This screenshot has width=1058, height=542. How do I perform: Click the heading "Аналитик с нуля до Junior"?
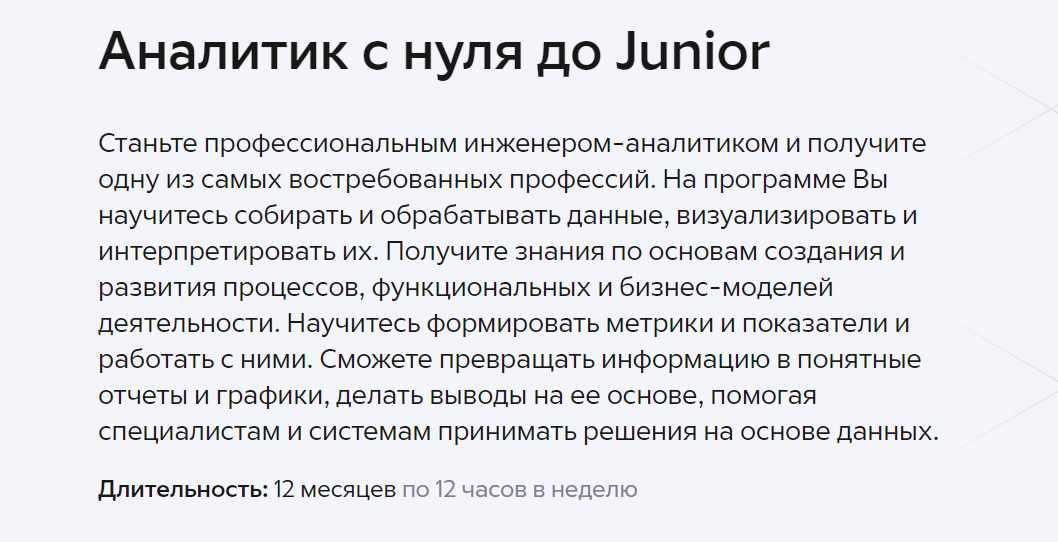(434, 54)
